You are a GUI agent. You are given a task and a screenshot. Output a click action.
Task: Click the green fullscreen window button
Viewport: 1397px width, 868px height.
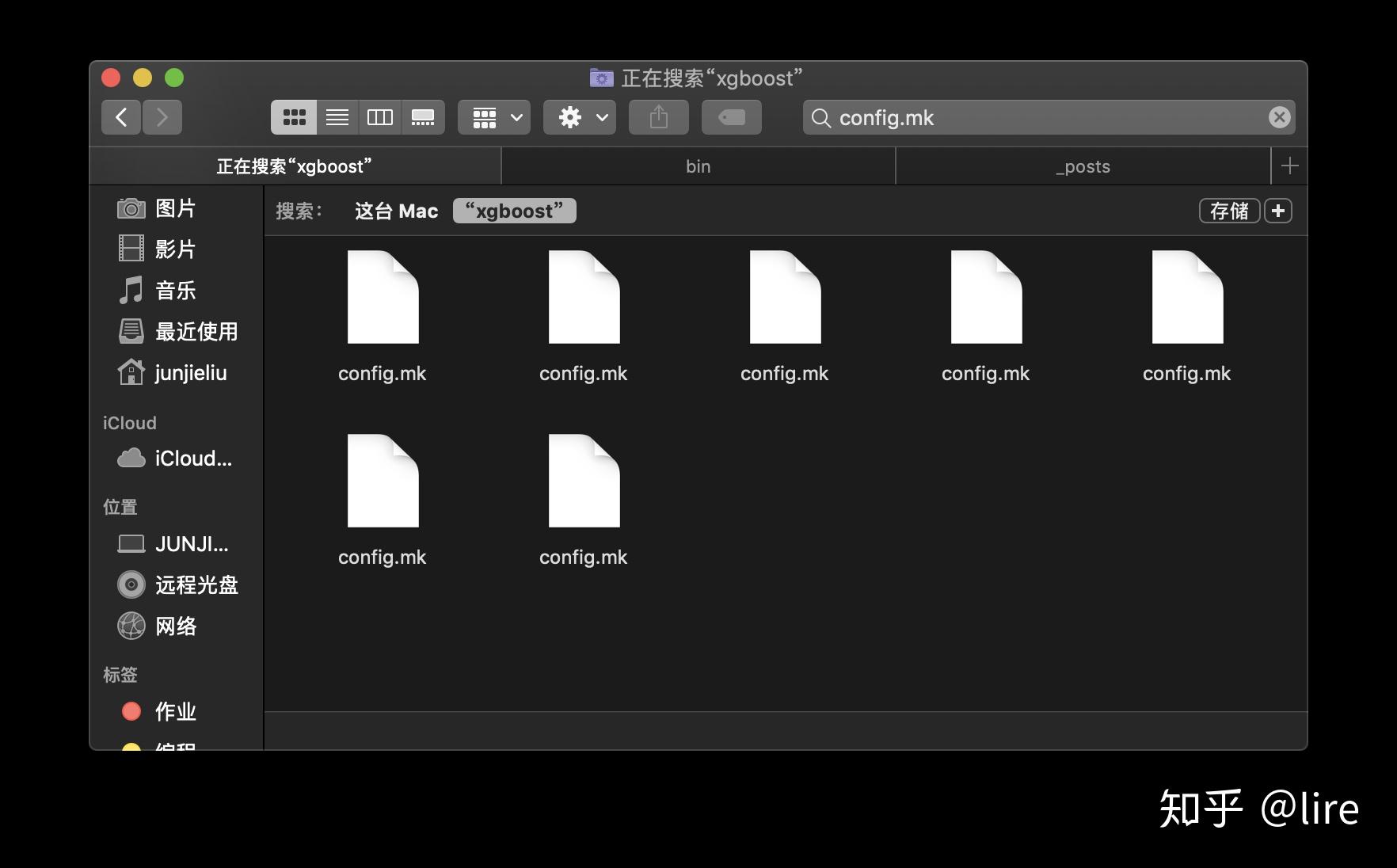174,78
